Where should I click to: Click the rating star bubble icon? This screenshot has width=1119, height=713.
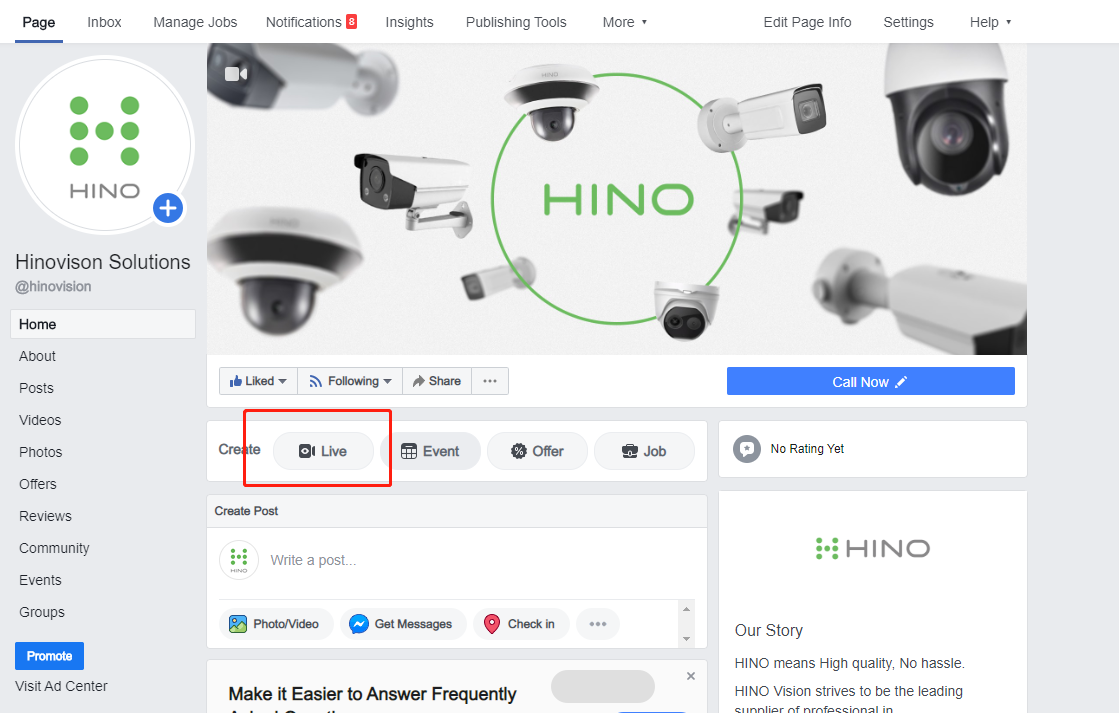click(x=746, y=449)
